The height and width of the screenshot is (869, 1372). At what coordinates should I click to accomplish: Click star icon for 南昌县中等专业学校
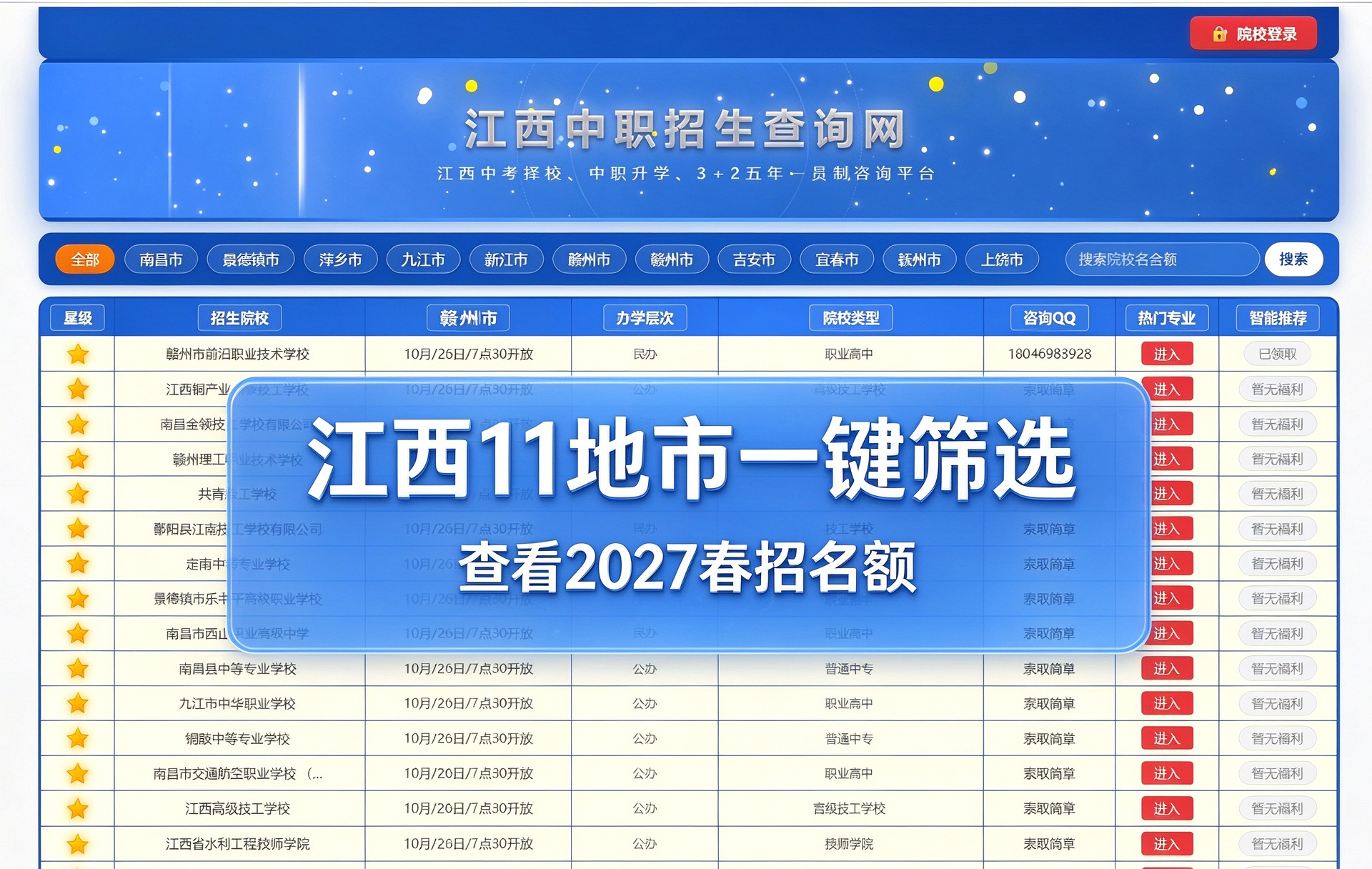tap(78, 669)
